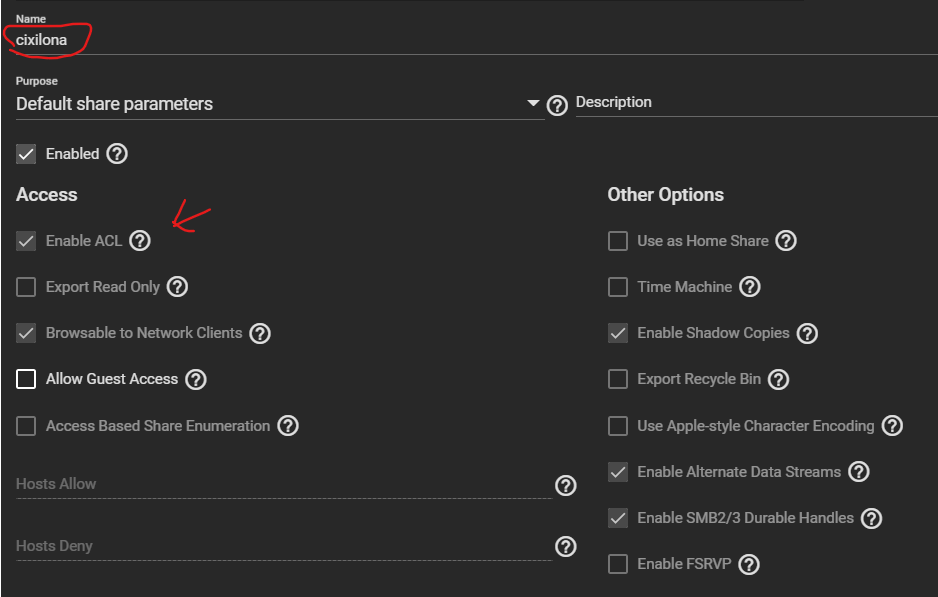View help for Enable Shadow Copies
938x597 pixels.
[807, 333]
